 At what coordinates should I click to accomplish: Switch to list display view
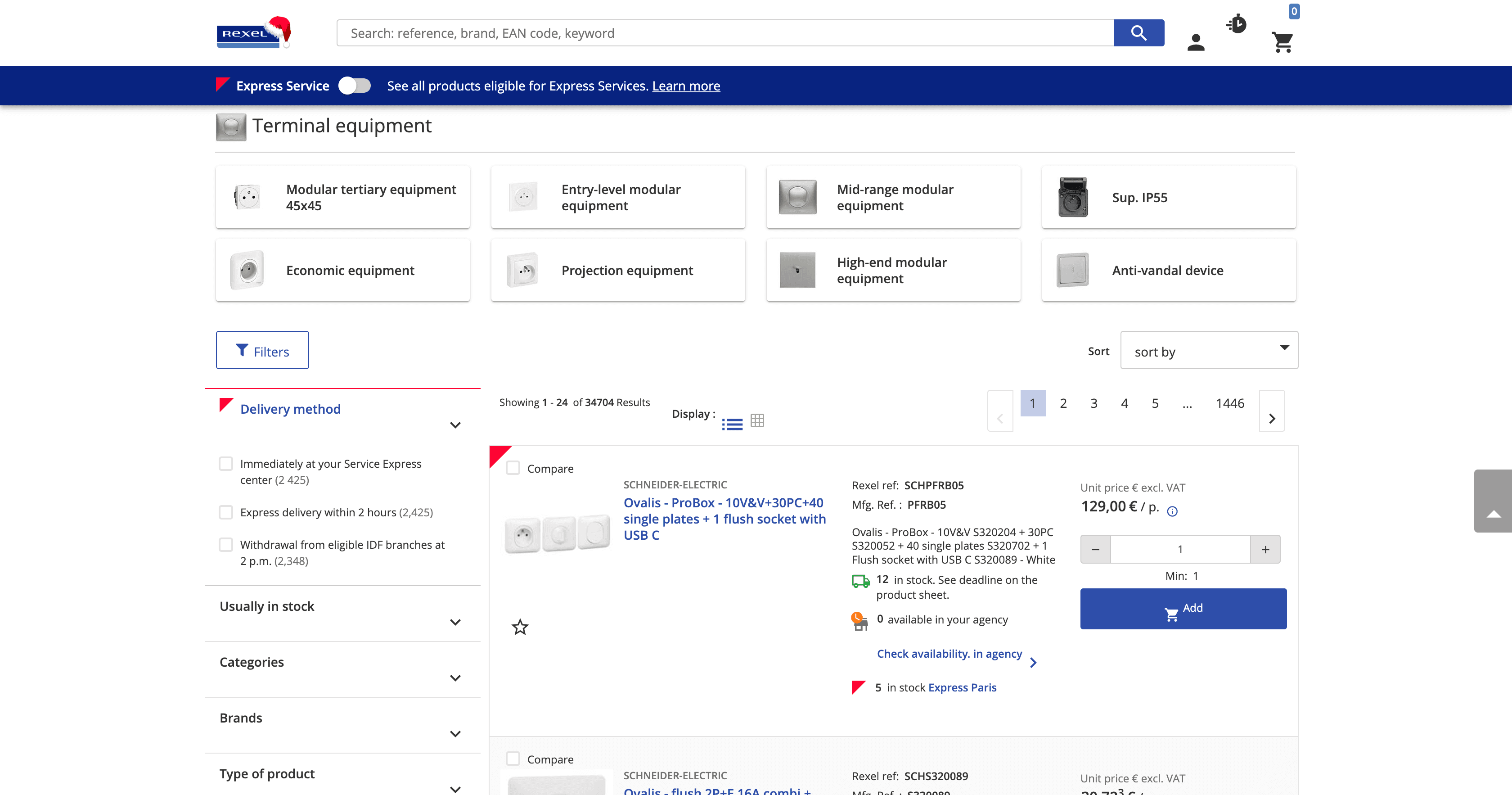point(732,423)
